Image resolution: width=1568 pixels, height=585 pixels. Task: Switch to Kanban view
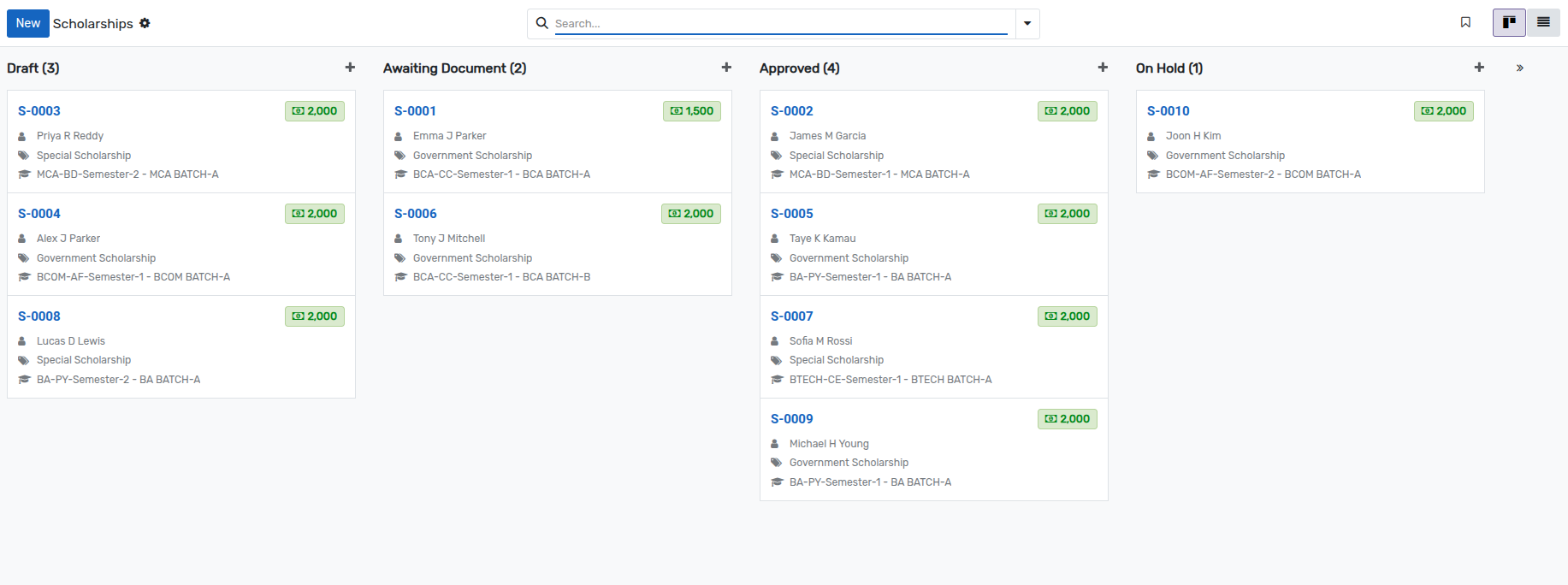click(x=1509, y=22)
